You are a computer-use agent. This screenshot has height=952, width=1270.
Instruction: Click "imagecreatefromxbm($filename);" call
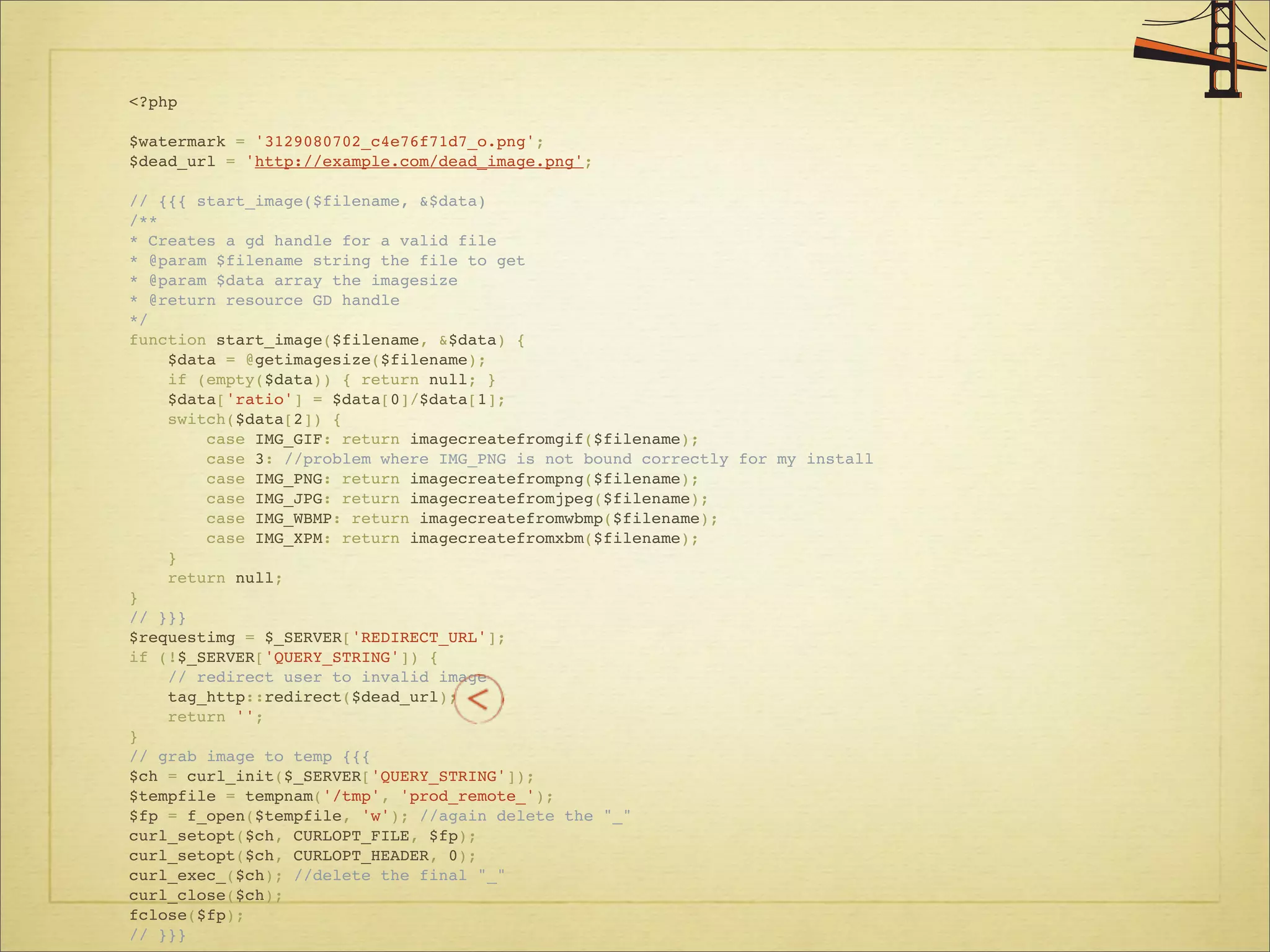[x=554, y=539]
